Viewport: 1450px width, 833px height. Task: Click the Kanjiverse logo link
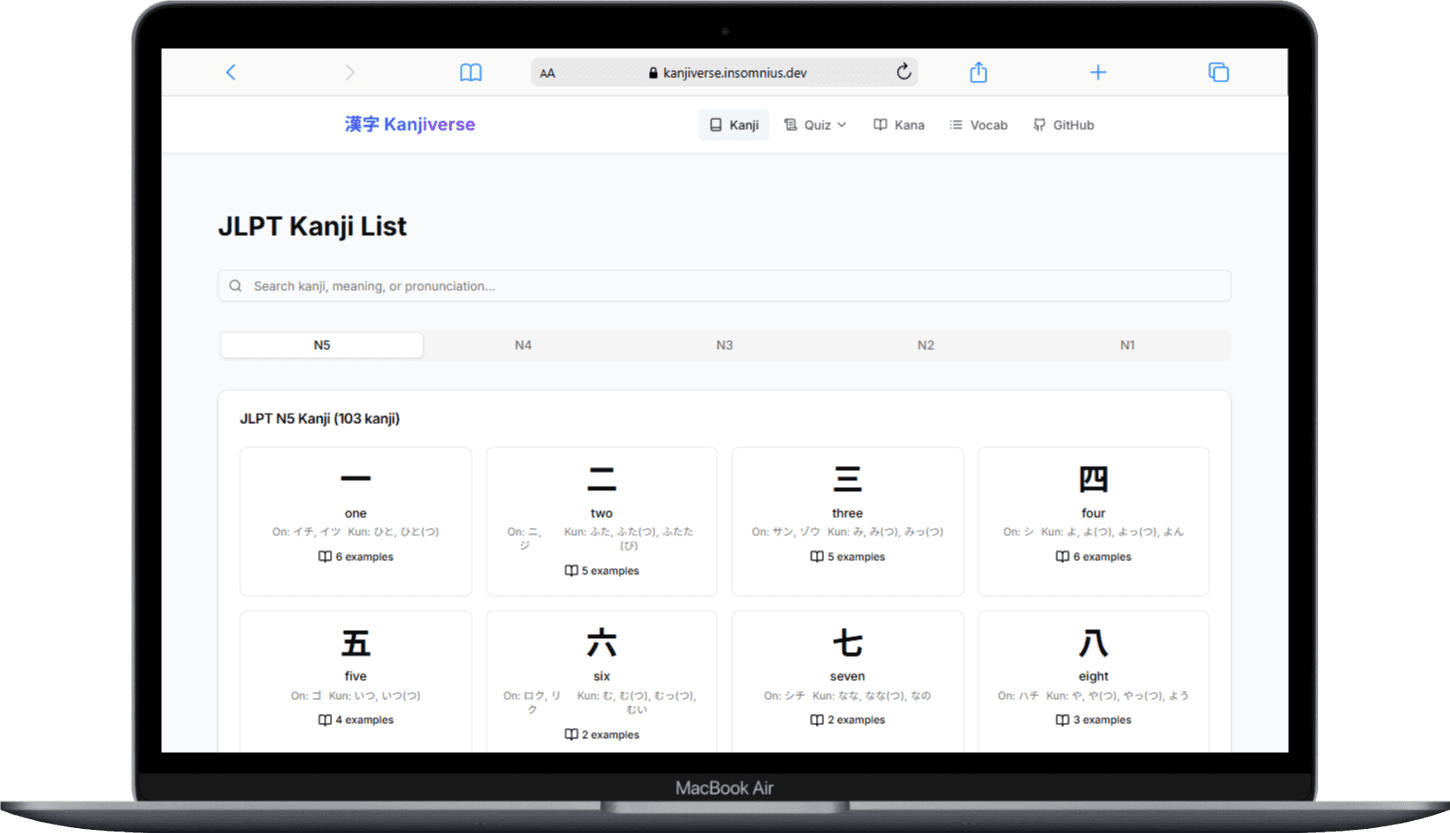point(410,125)
